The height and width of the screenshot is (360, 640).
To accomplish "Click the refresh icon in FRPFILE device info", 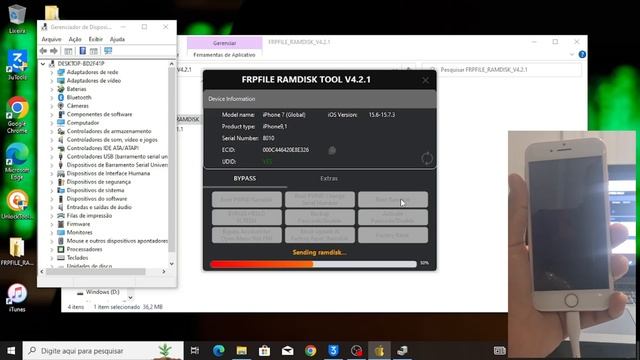I will [x=427, y=158].
